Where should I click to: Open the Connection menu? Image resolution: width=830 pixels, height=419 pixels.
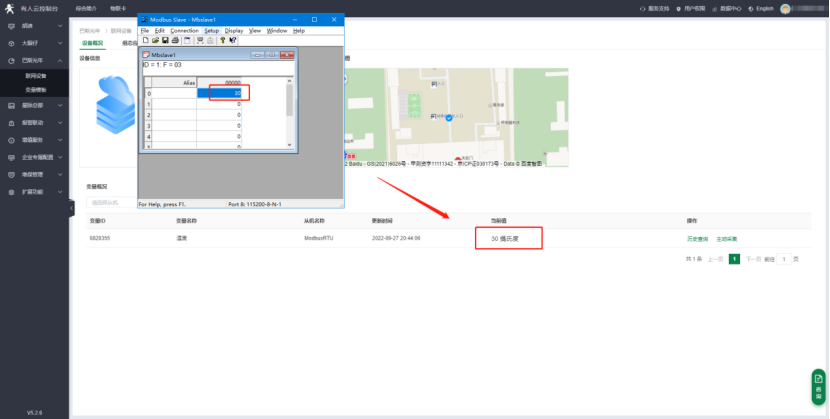pos(184,31)
